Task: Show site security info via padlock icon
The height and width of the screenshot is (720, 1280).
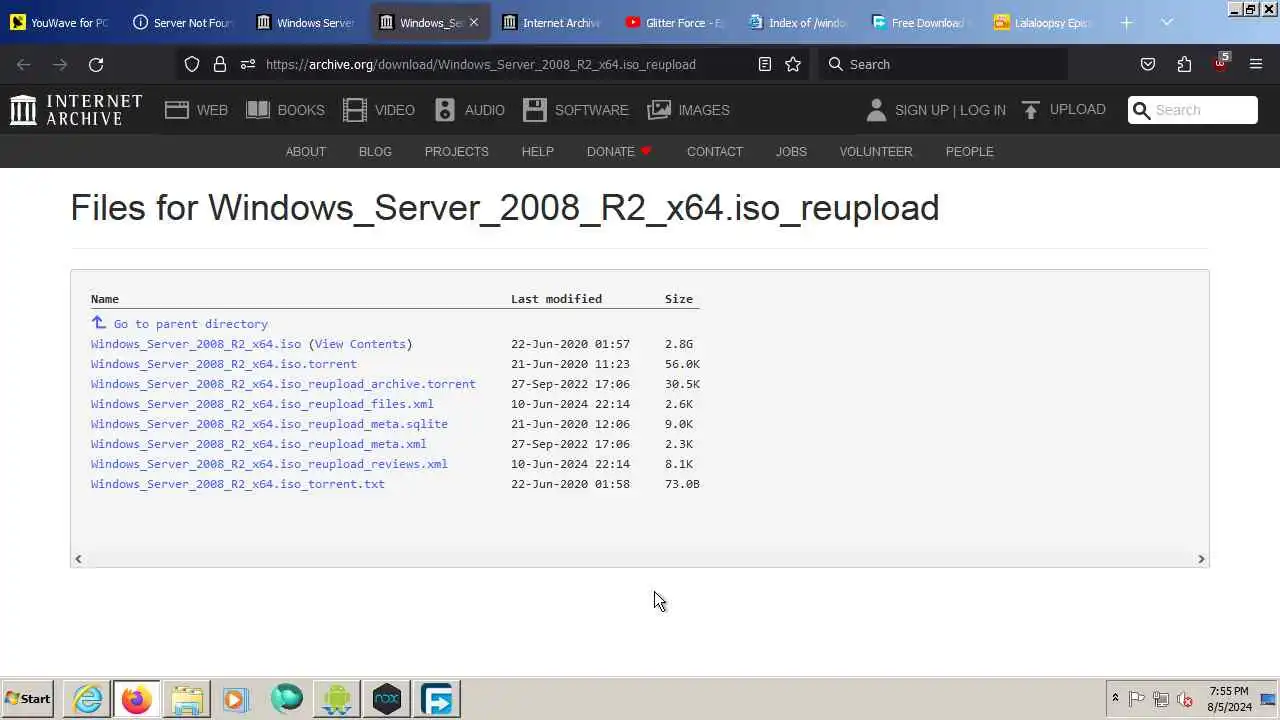Action: (220, 64)
